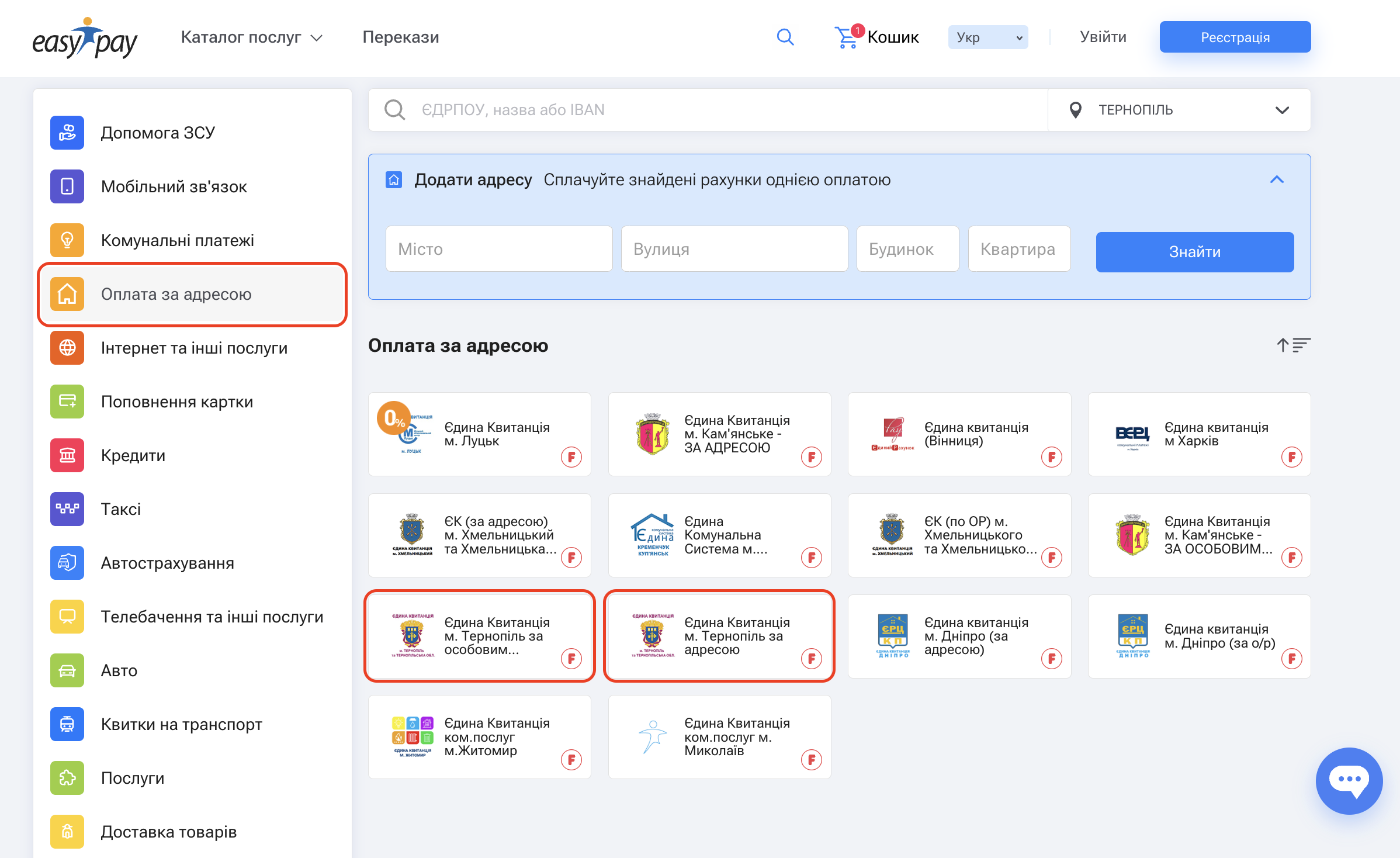Click the Оплата за адресою house icon
The height and width of the screenshot is (858, 1400).
[67, 294]
